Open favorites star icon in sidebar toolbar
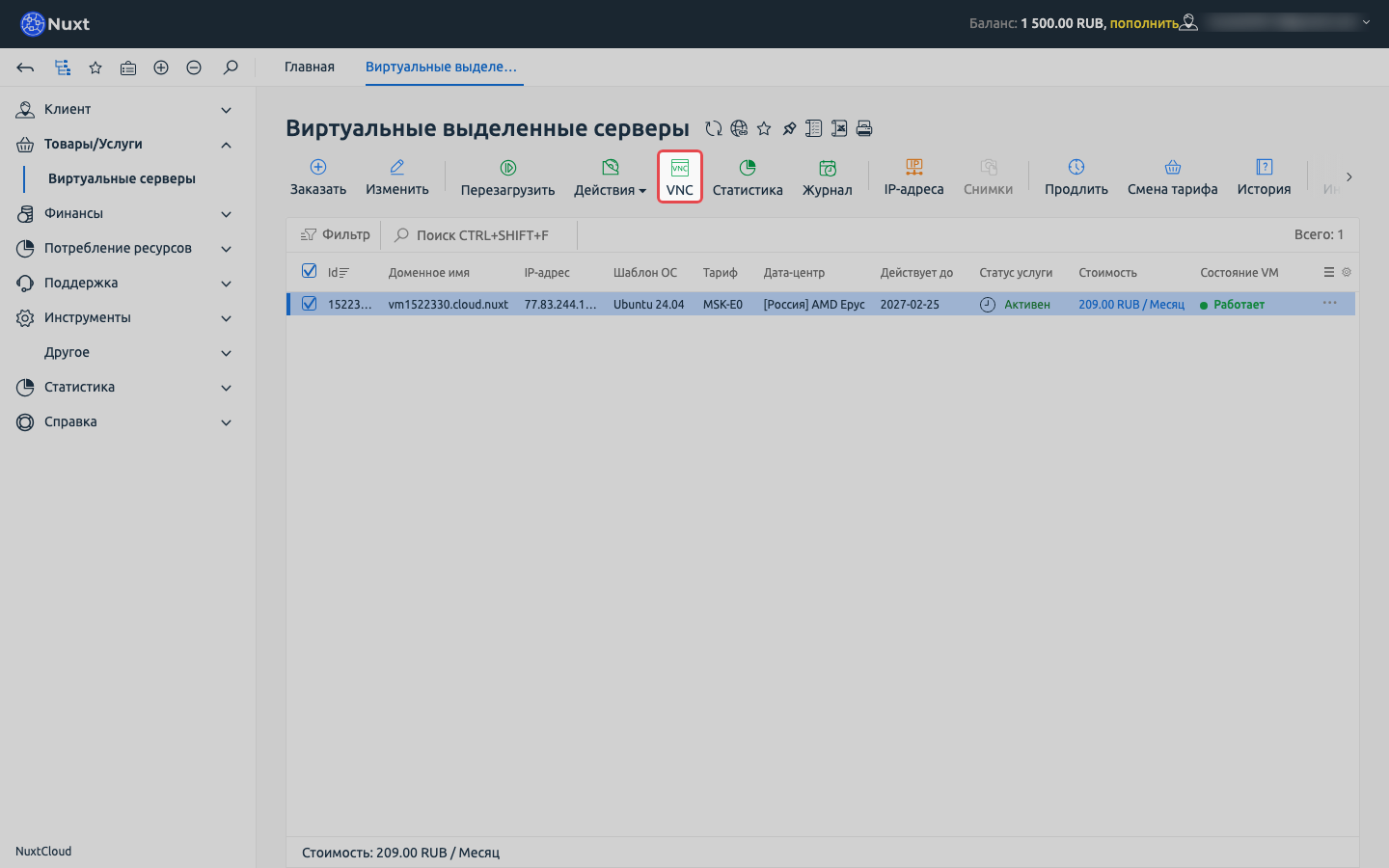The width and height of the screenshot is (1389, 868). (95, 68)
